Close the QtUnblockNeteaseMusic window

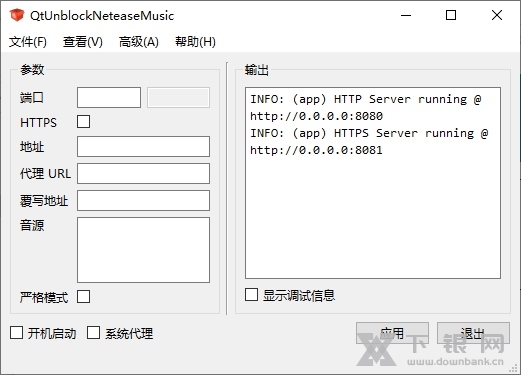coord(497,15)
